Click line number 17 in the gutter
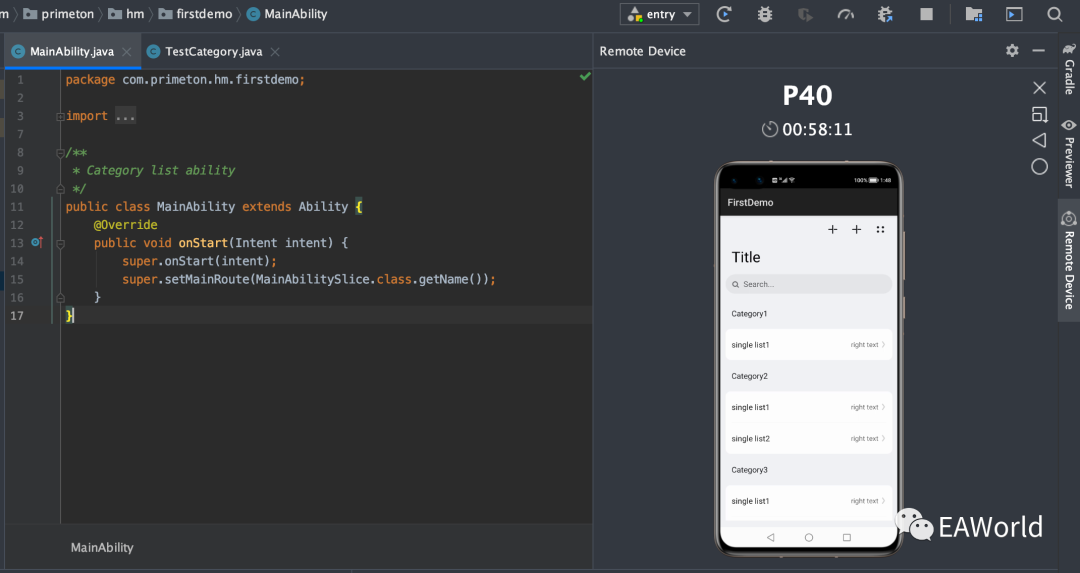 17,315
